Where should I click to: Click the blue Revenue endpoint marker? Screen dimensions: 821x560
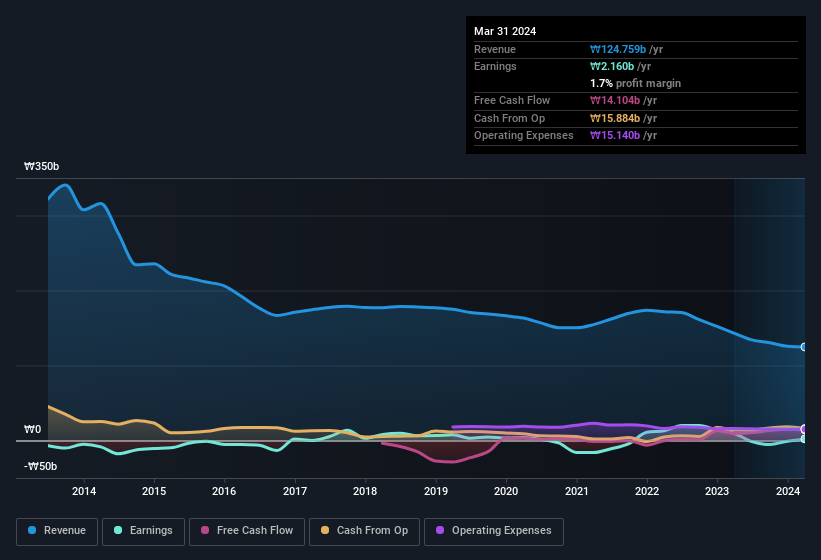pos(803,347)
